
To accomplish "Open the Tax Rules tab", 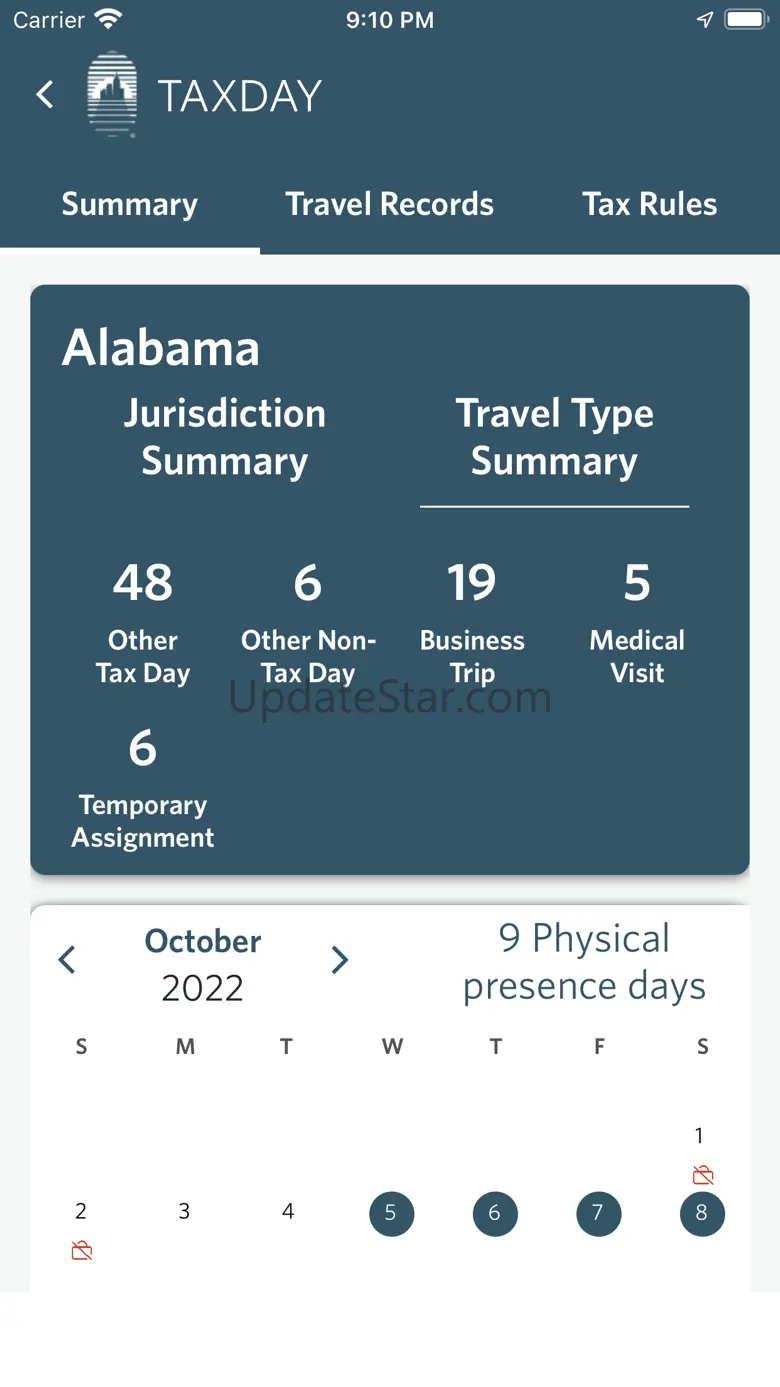I will 650,204.
